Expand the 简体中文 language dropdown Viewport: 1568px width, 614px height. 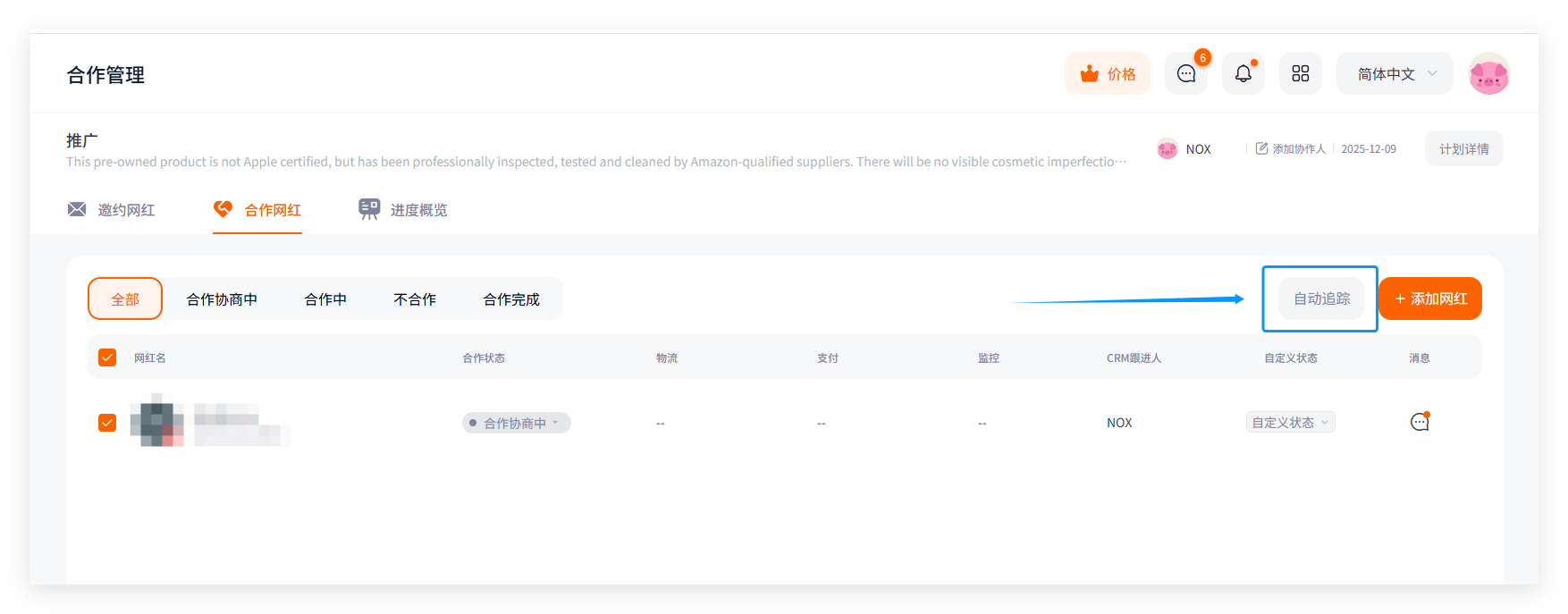click(x=1394, y=74)
